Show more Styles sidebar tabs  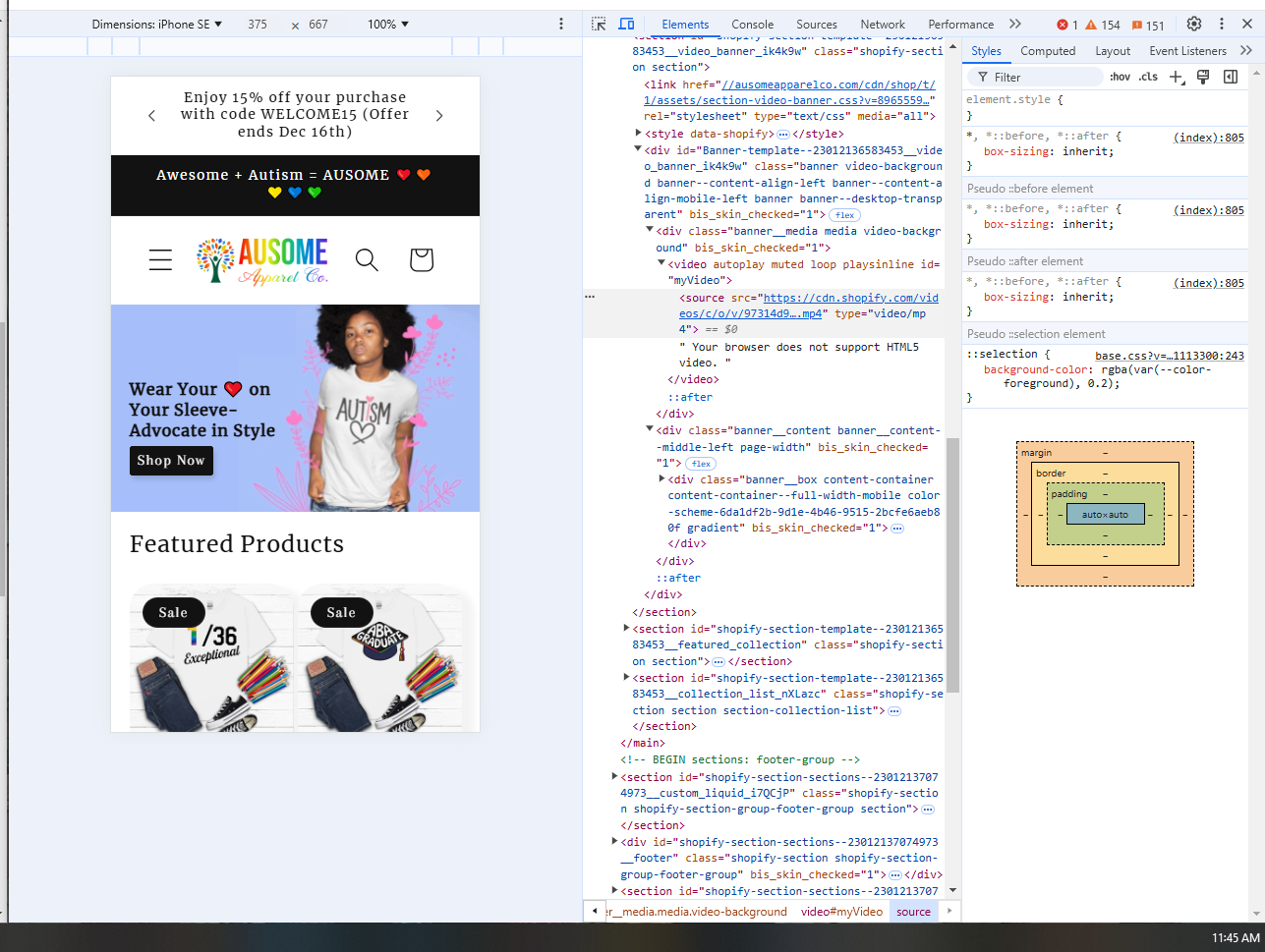coord(1246,50)
